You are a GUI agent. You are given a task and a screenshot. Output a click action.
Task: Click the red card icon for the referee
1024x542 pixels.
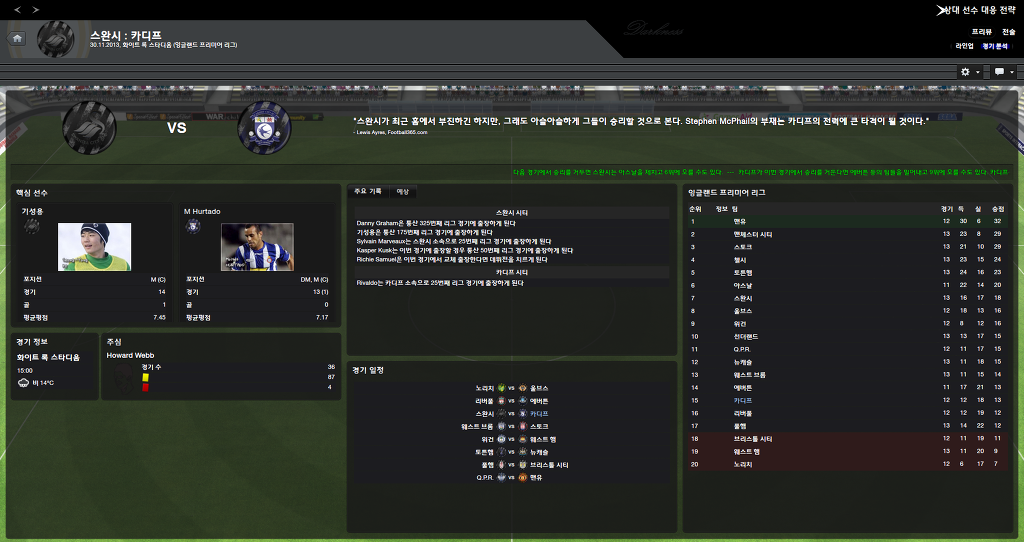pyautogui.click(x=145, y=387)
